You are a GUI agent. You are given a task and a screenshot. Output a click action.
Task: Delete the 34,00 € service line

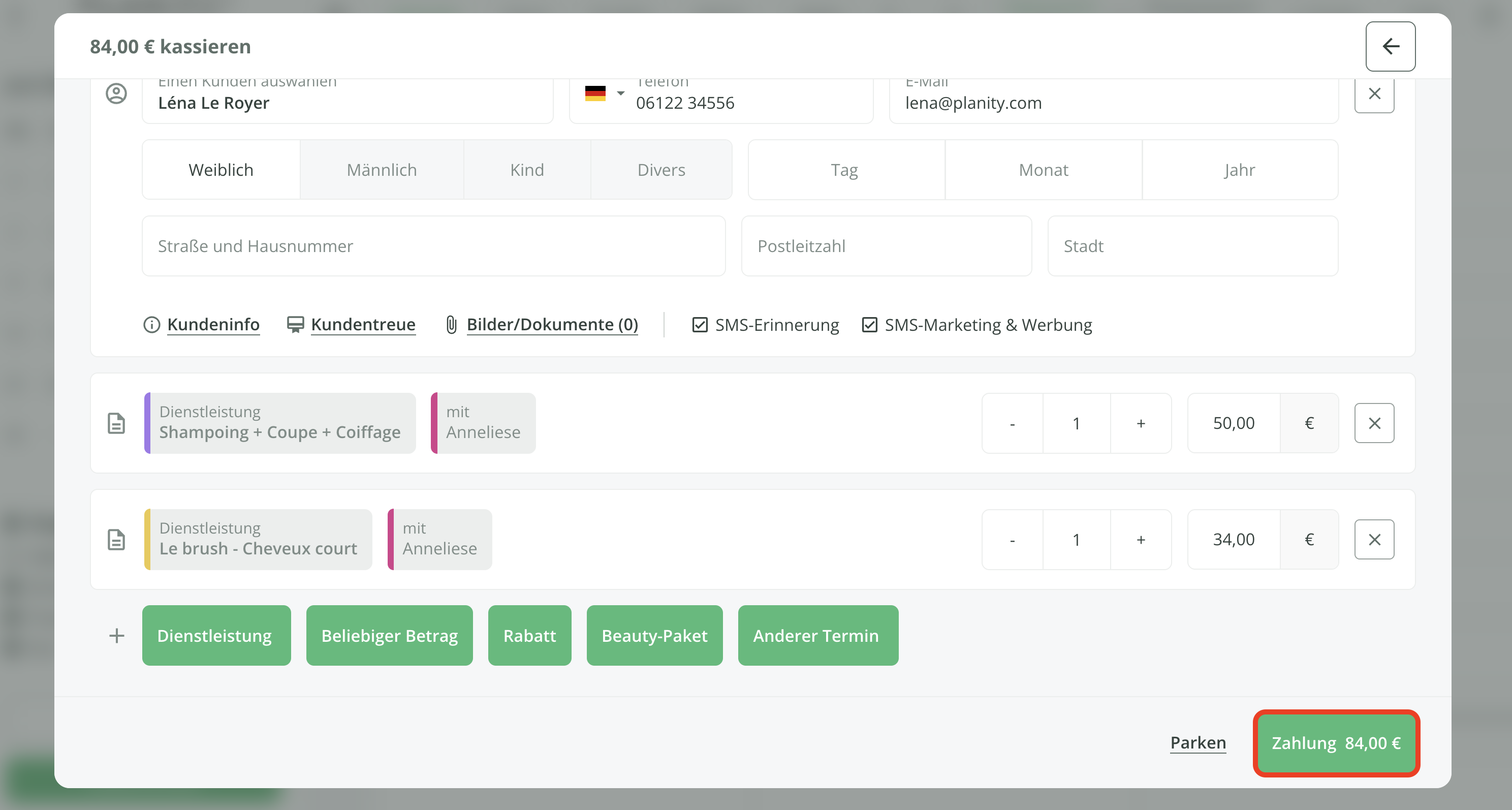coord(1374,540)
